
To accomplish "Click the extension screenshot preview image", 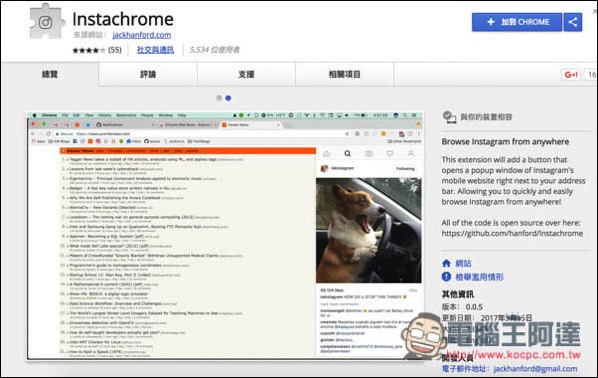I will click(225, 235).
